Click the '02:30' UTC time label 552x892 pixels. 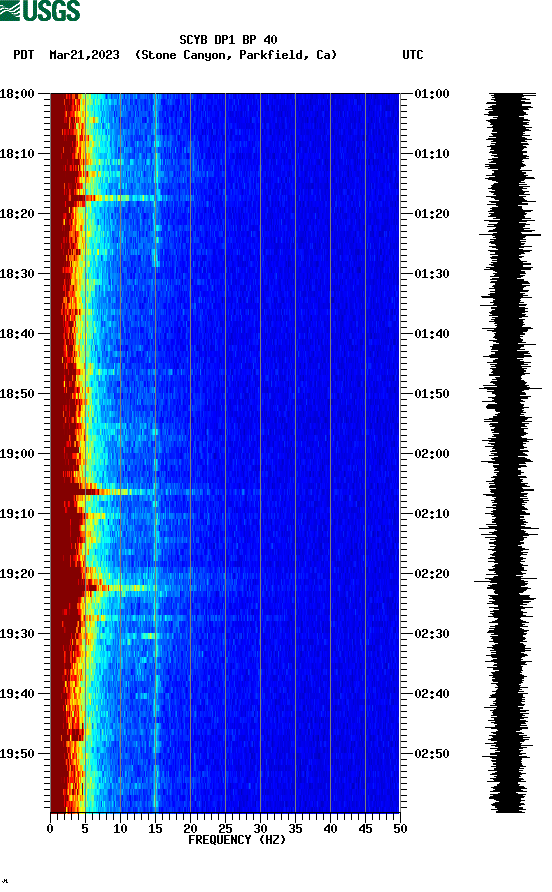pyautogui.click(x=432, y=634)
